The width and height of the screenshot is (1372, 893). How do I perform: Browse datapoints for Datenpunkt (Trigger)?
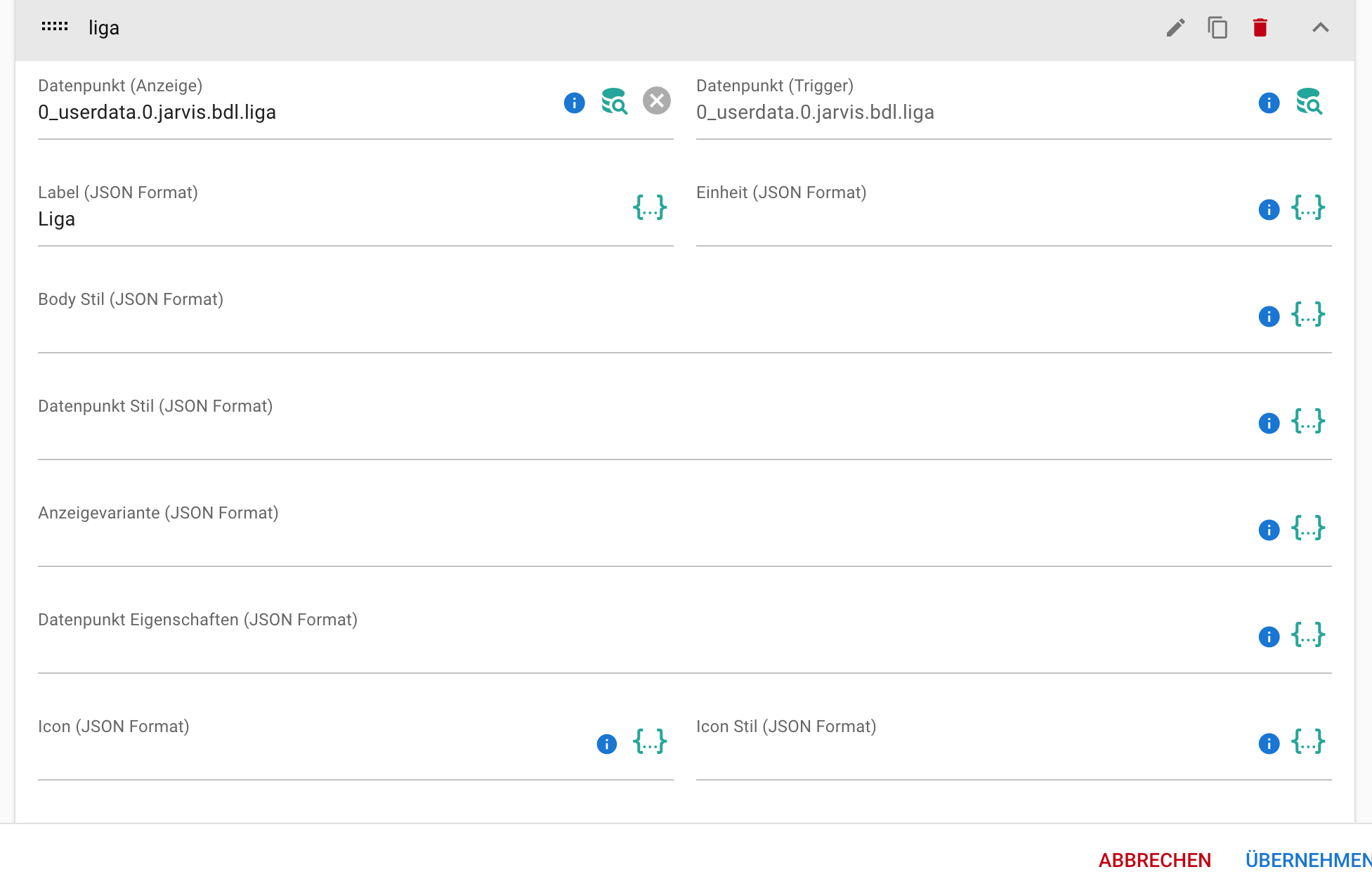tap(1309, 101)
